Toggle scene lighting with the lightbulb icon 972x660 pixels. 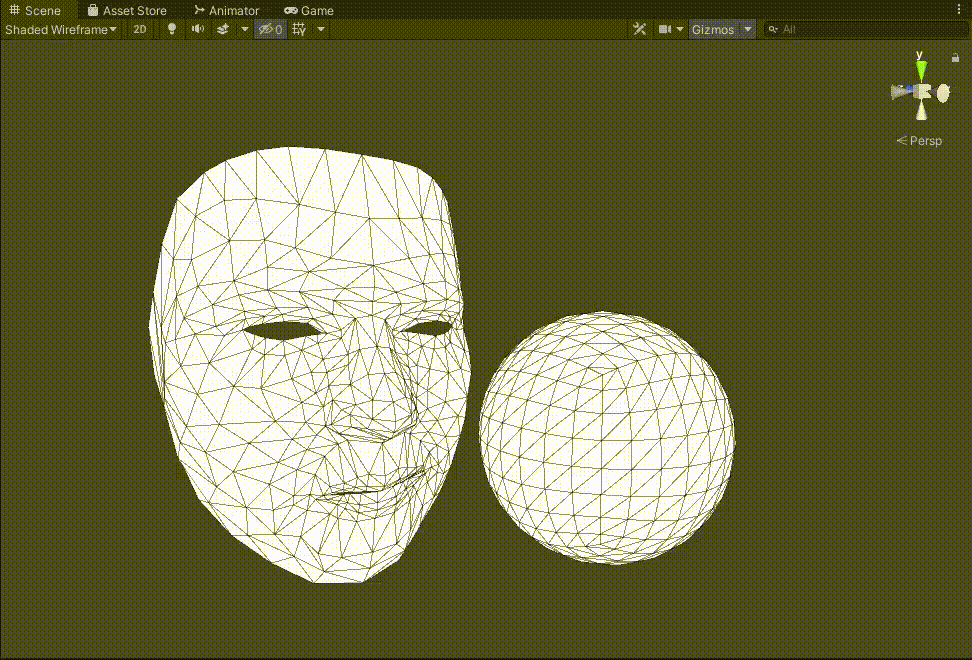click(171, 29)
